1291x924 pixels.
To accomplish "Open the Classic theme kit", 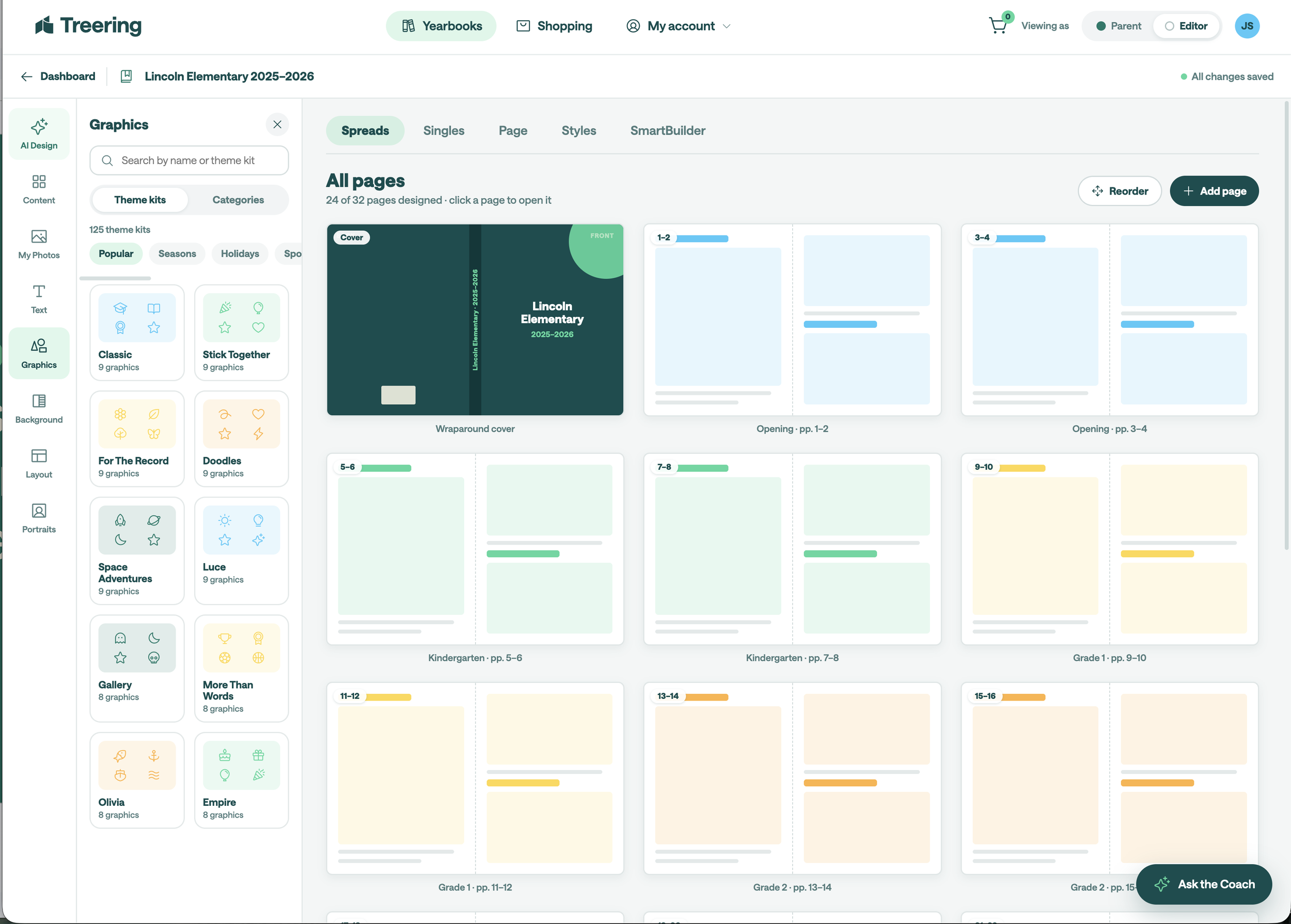I will [x=137, y=333].
